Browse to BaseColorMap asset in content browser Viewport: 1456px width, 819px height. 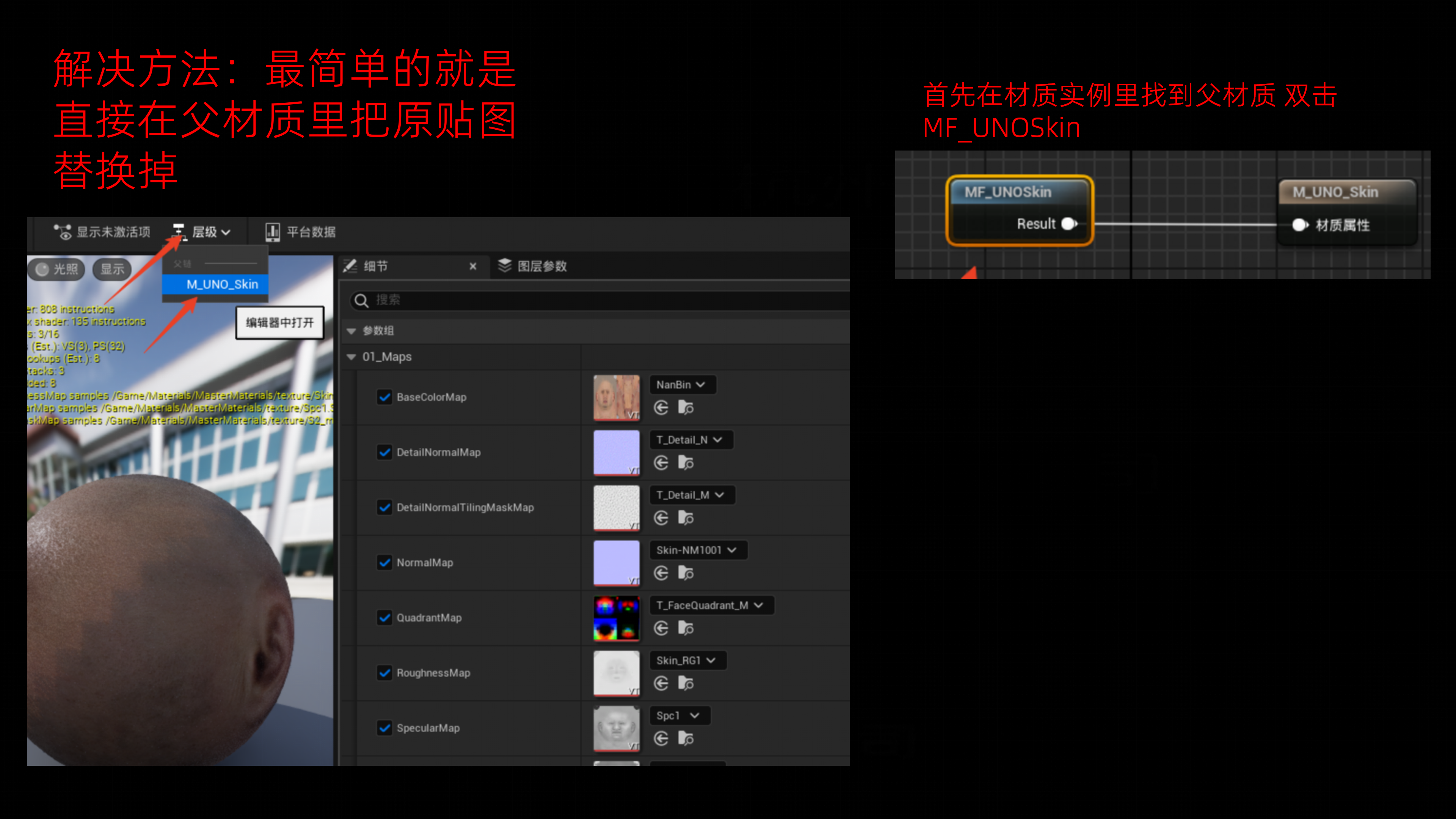tap(686, 408)
